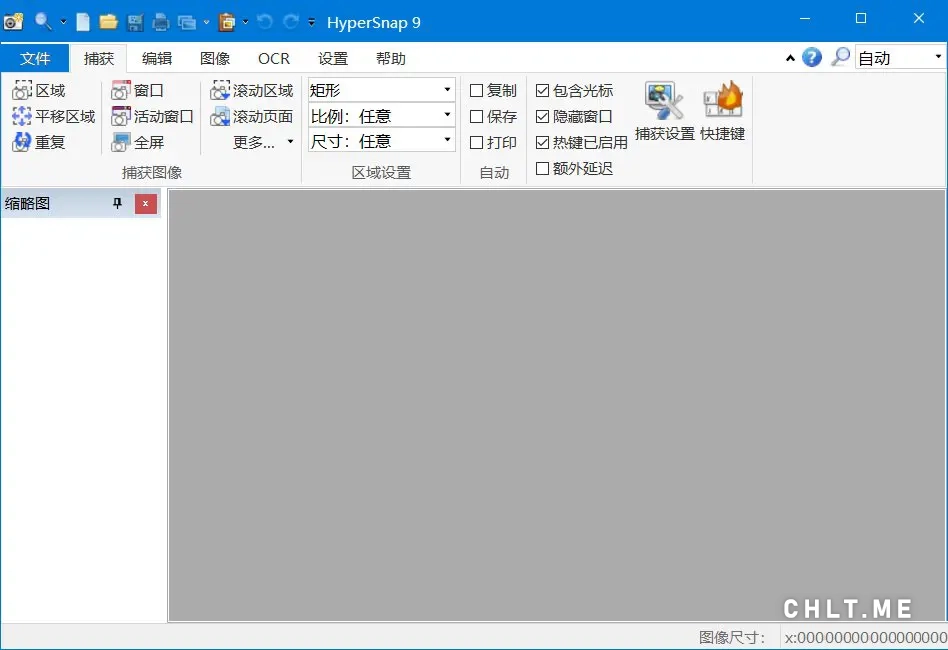The height and width of the screenshot is (650, 948).
Task: Click the clipboard paste icon
Action: coord(227,22)
